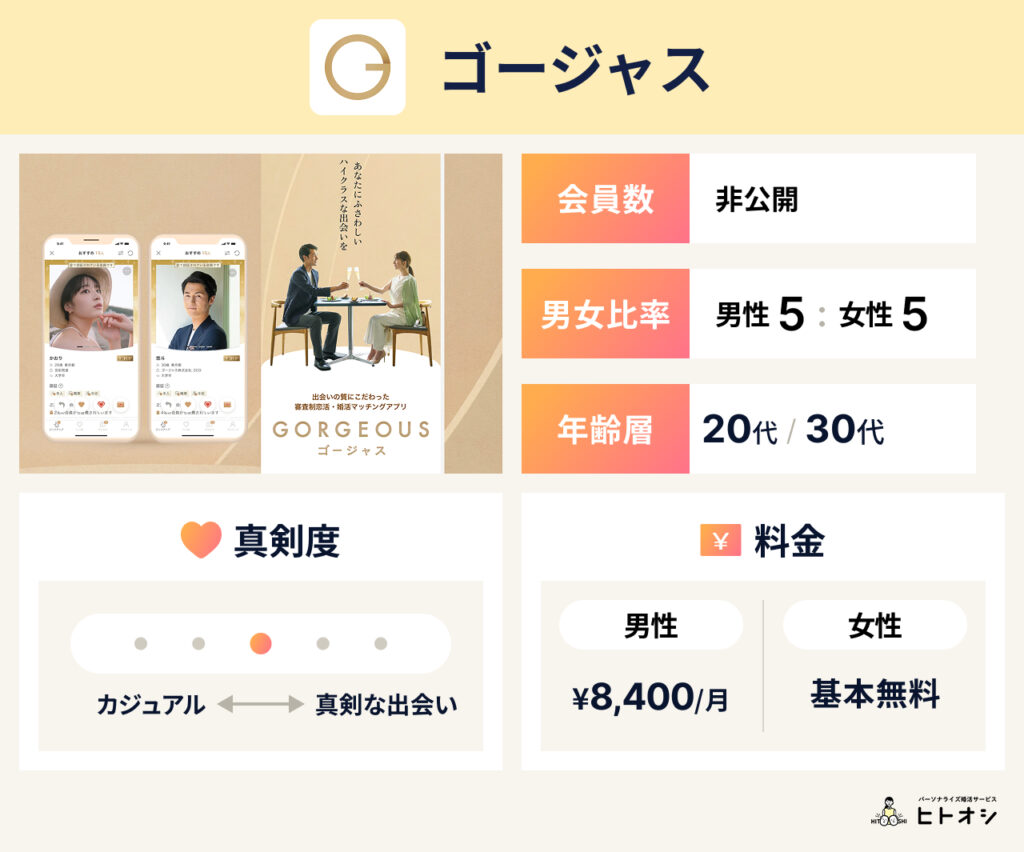The image size is (1024, 852).
Task: Click the 男性 price pill label
Action: tap(651, 626)
